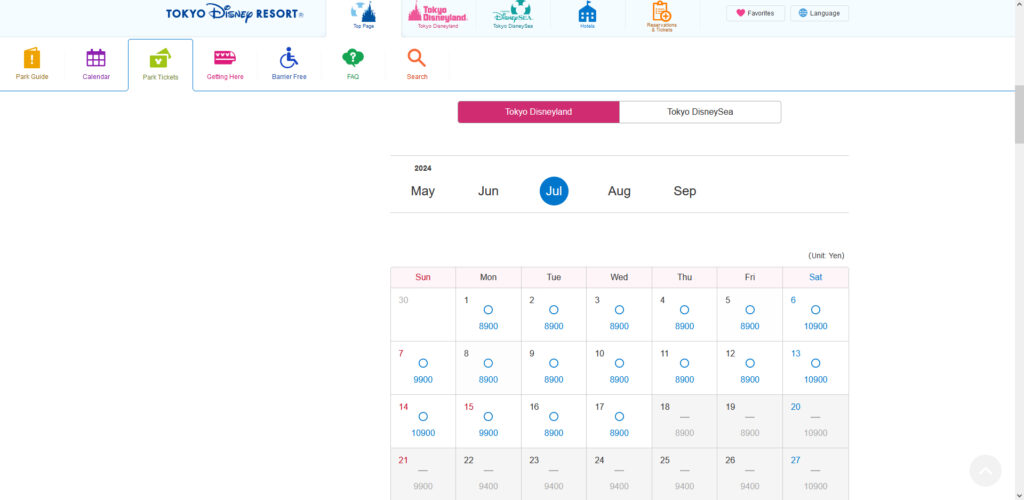The height and width of the screenshot is (500, 1024).
Task: Open the Language globe button
Action: [820, 13]
